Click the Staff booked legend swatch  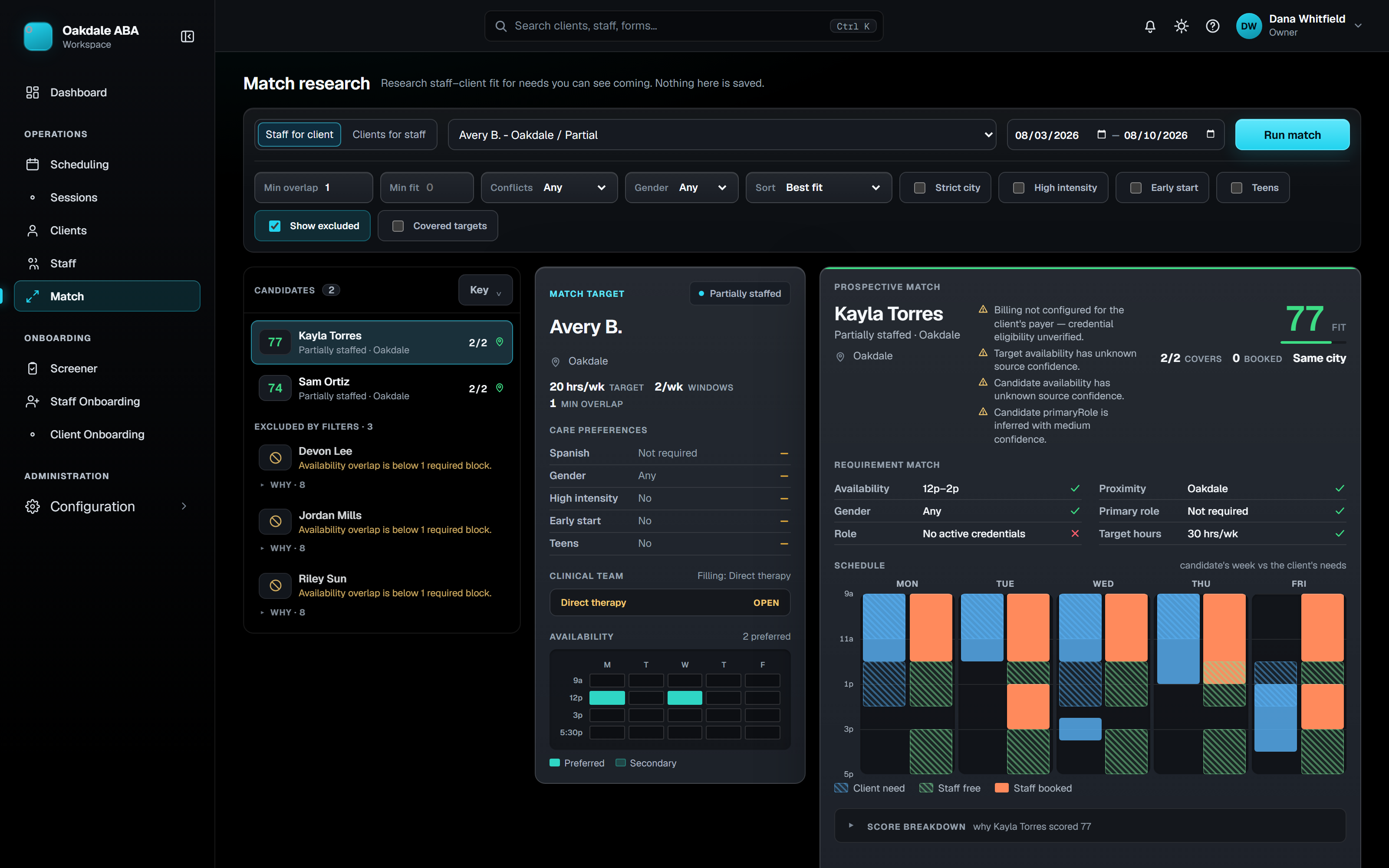pos(1001,788)
